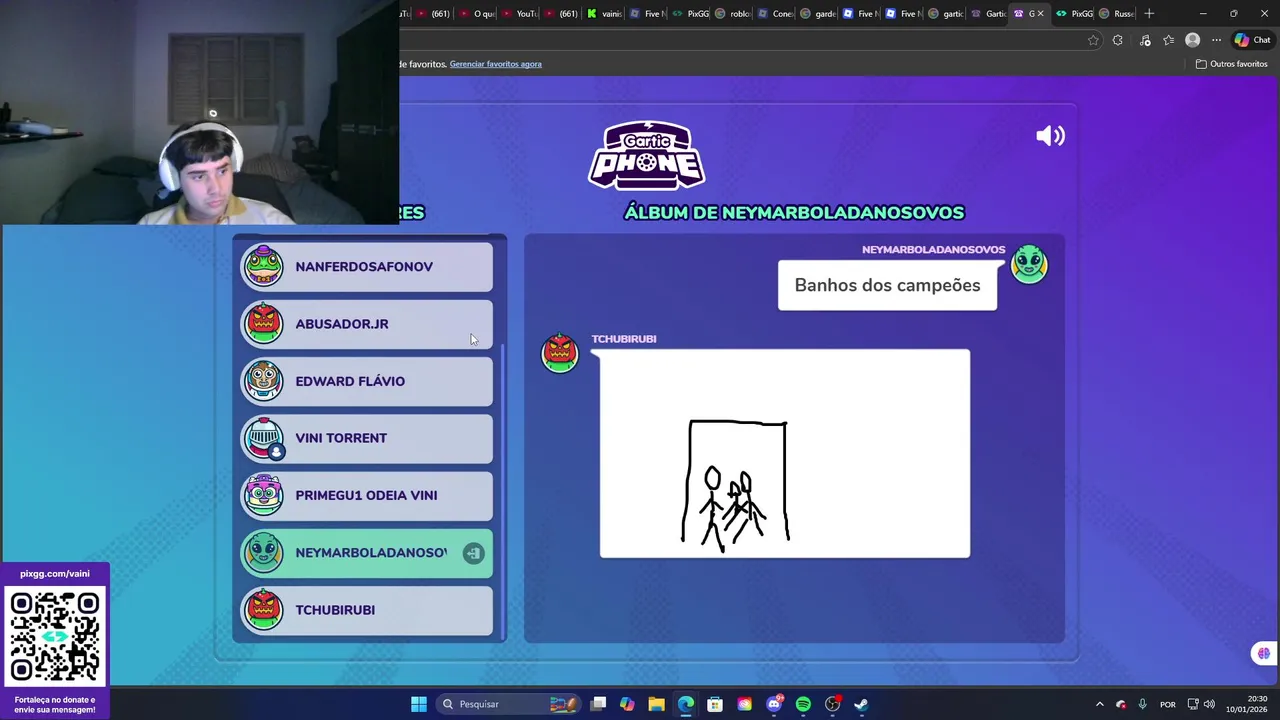Click the player list scrollbar
The height and width of the screenshot is (720, 1280).
coord(502,490)
